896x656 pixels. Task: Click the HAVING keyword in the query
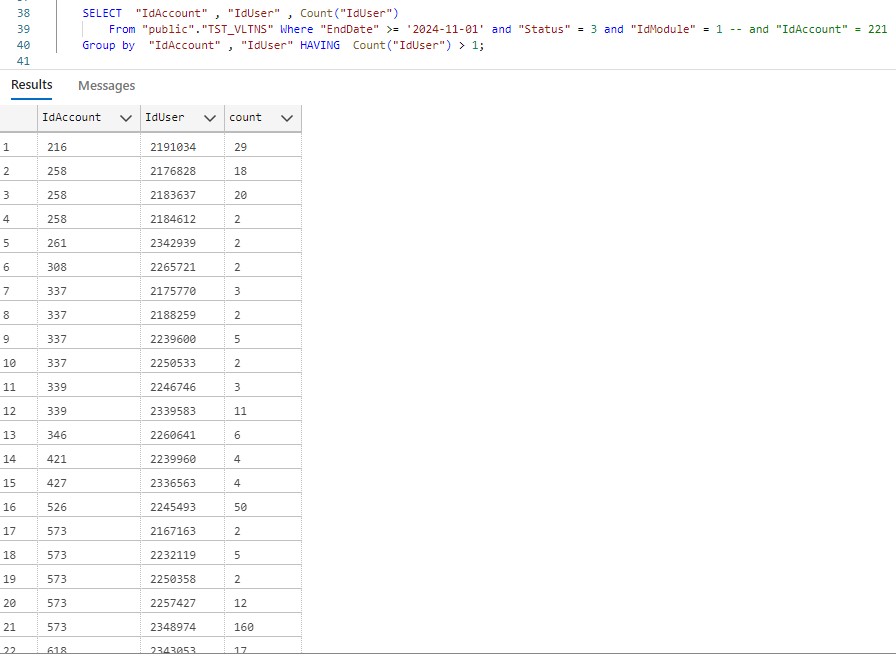click(319, 46)
